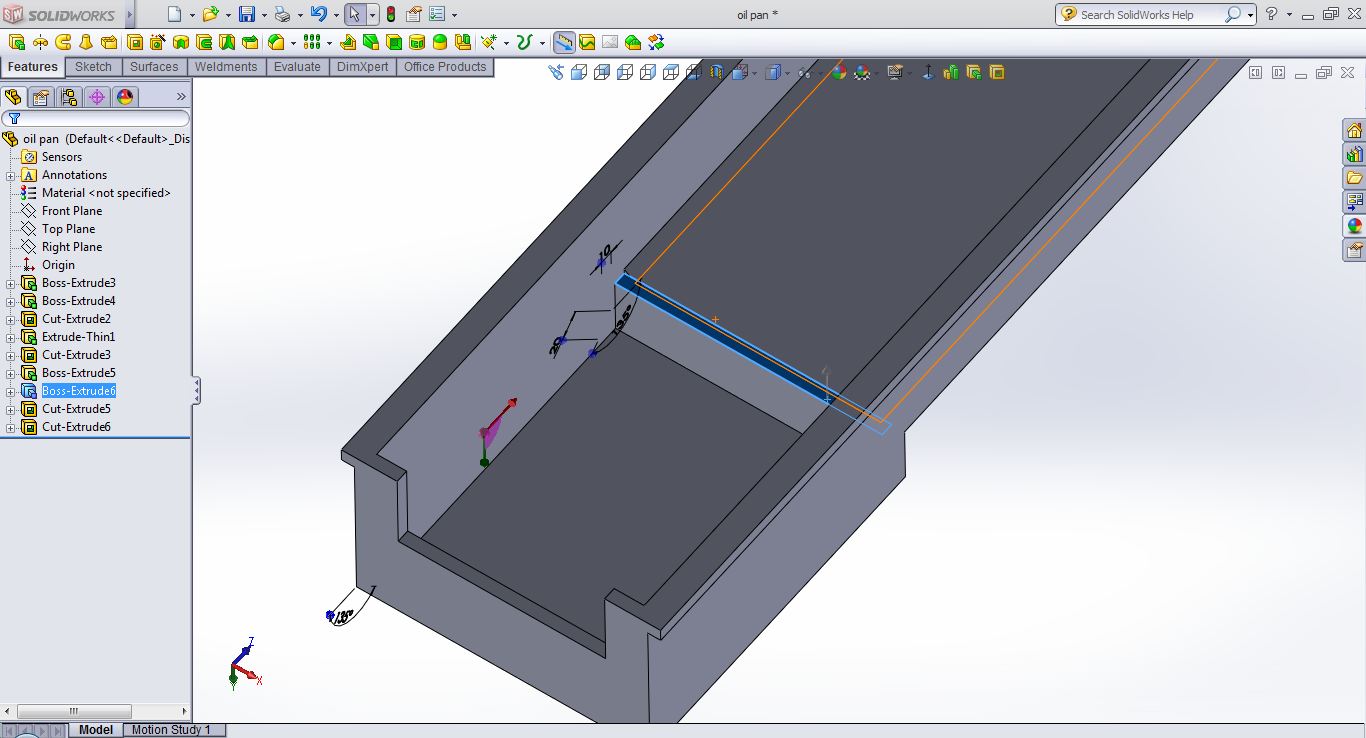
Task: Expand the Save dropdown arrow
Action: click(x=264, y=15)
